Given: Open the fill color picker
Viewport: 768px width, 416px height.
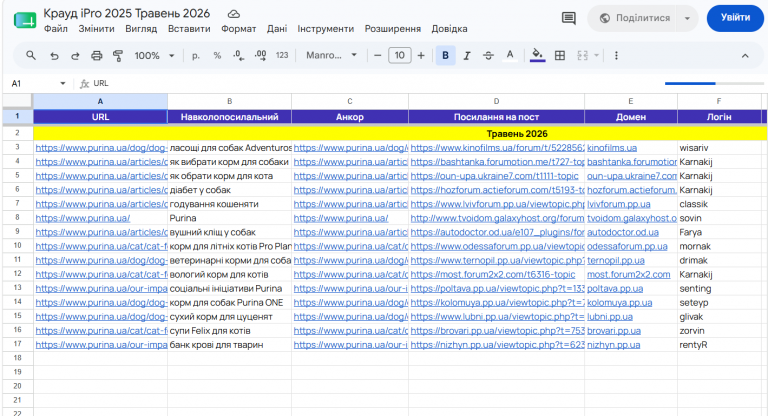Looking at the screenshot, I should tap(537, 55).
